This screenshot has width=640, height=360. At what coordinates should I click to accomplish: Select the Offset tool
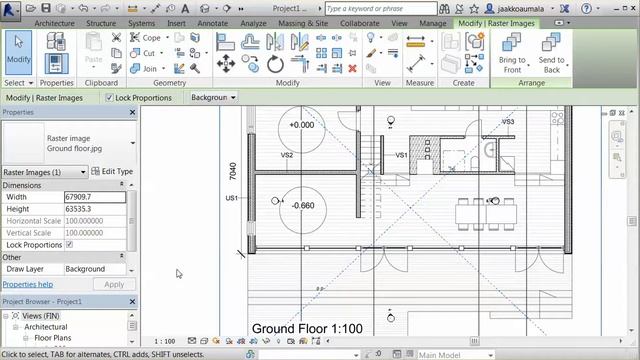250,42
